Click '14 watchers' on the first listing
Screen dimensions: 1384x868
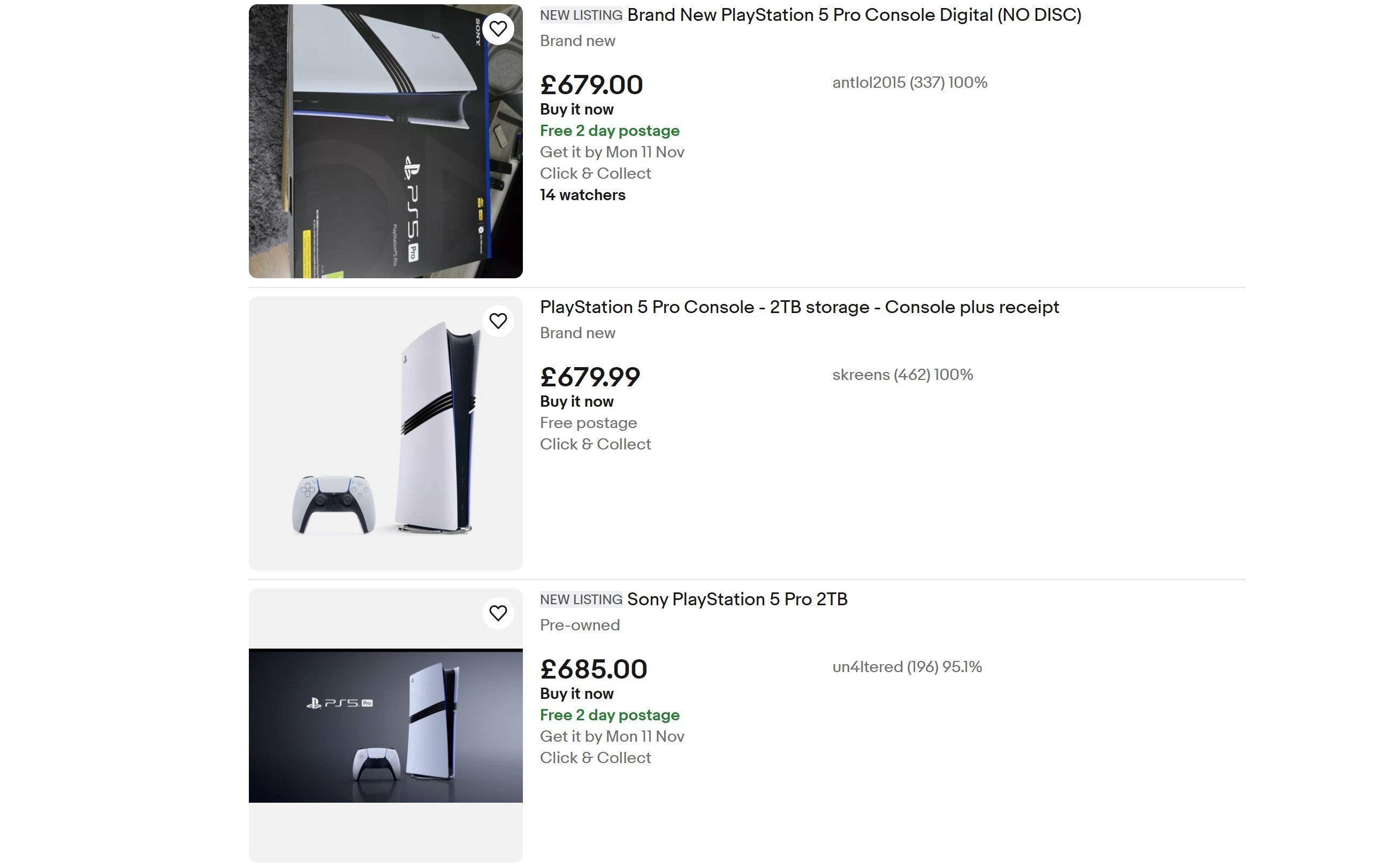coord(582,195)
